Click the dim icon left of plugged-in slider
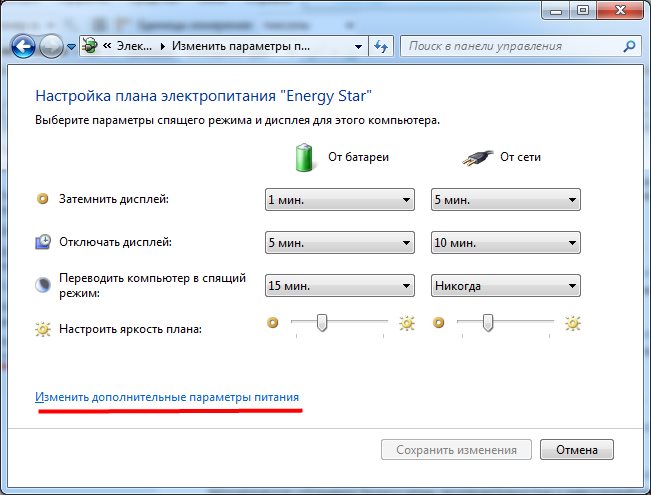The height and width of the screenshot is (495, 651). click(438, 323)
